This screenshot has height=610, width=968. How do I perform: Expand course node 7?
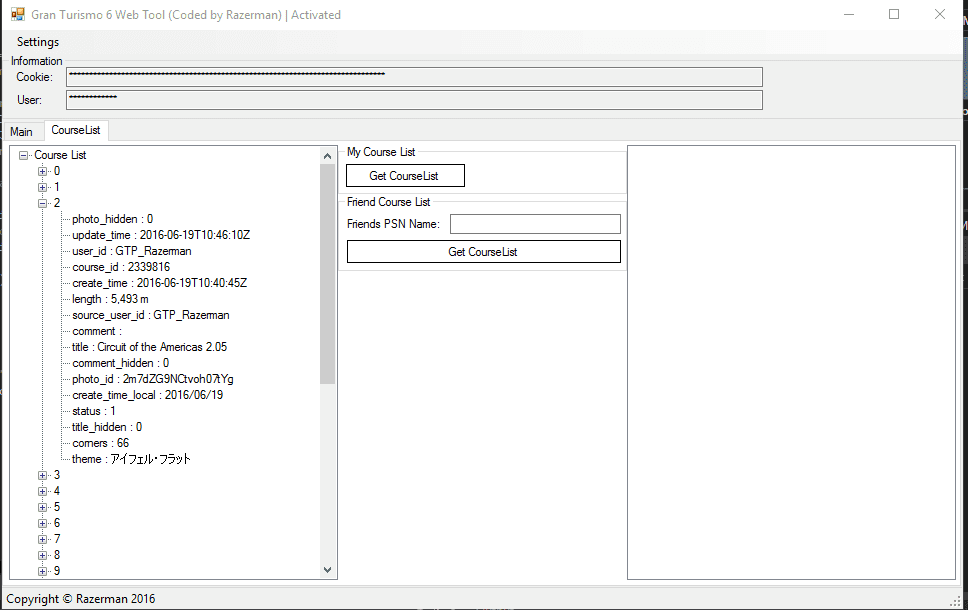pos(43,540)
